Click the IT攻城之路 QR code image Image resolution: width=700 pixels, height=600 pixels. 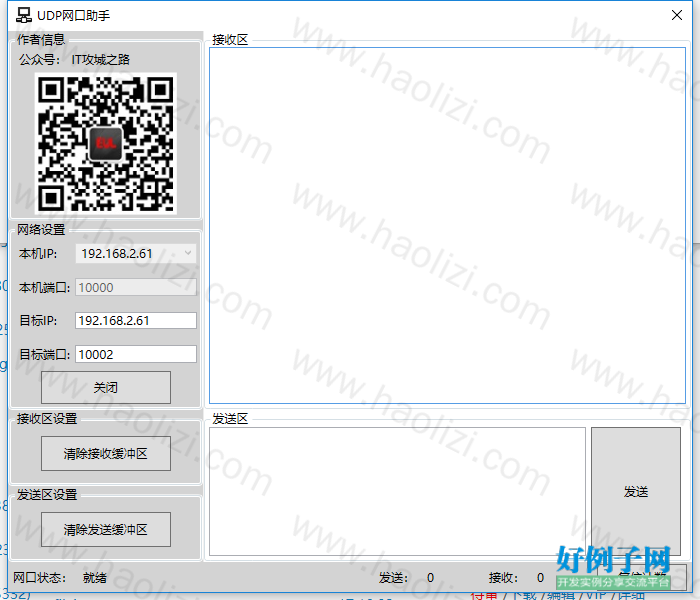pyautogui.click(x=106, y=144)
